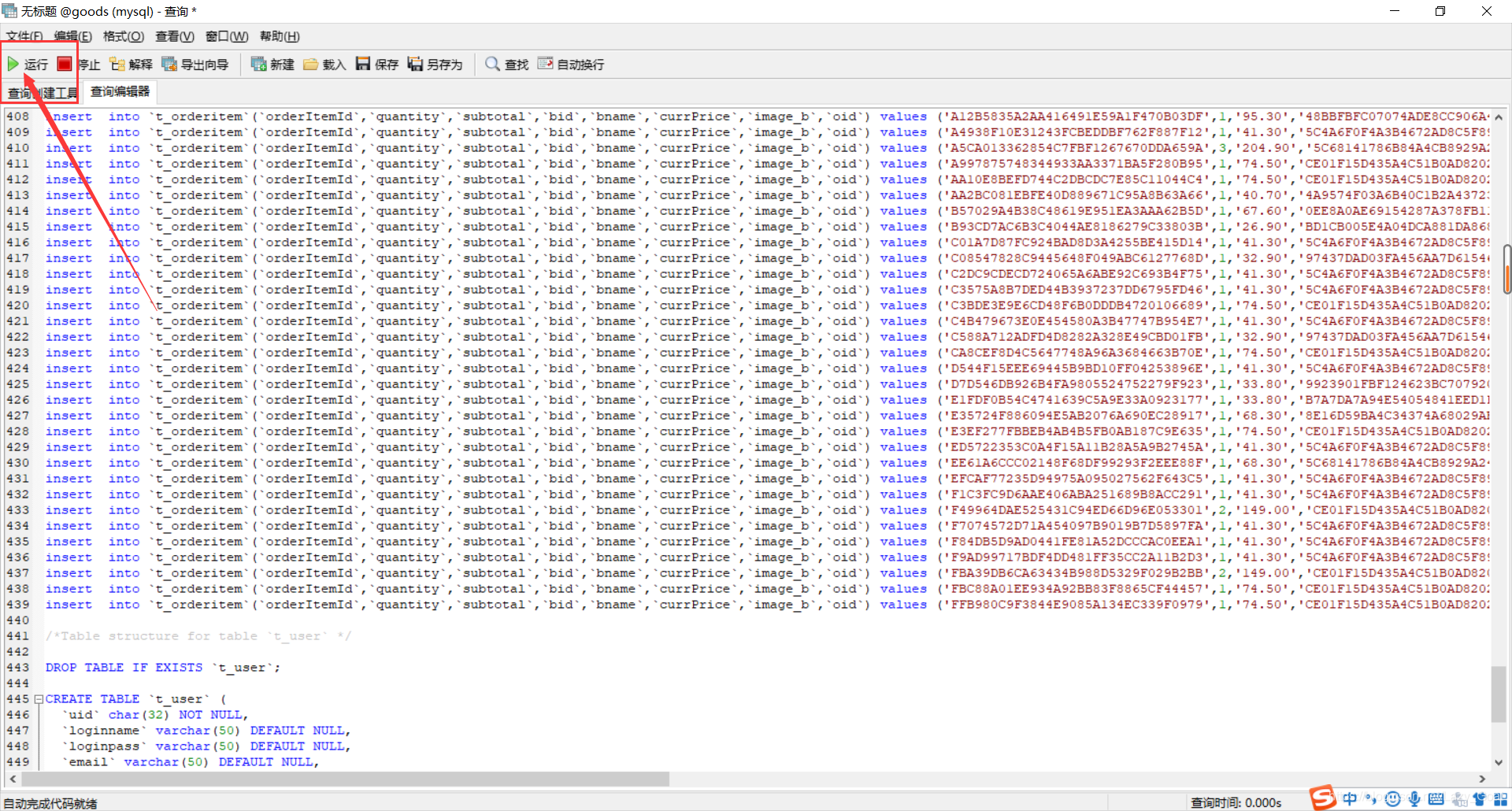Open the 文件(F) menu
Image resolution: width=1512 pixels, height=811 pixels.
click(24, 36)
